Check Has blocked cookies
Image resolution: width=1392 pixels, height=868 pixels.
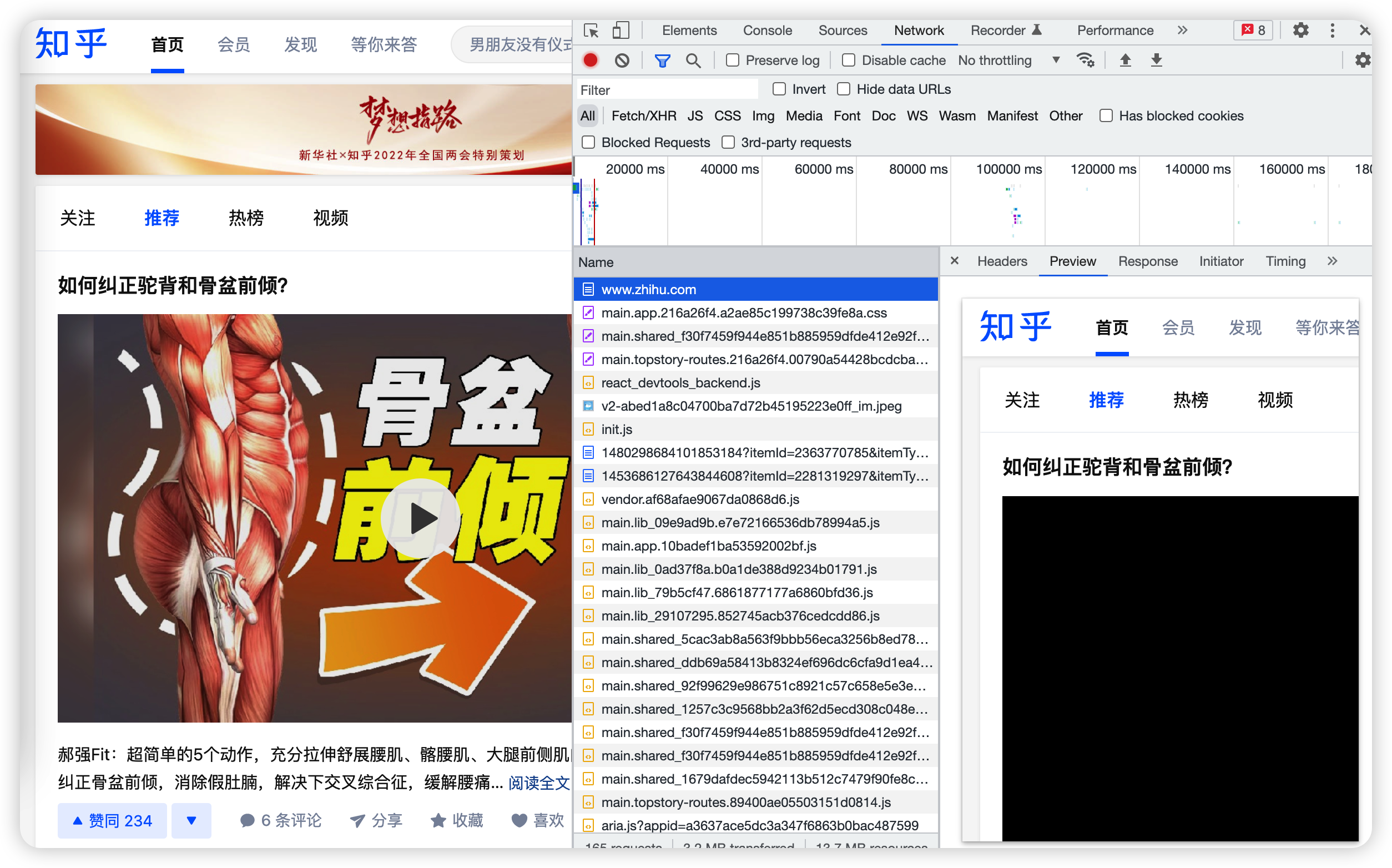(1106, 116)
